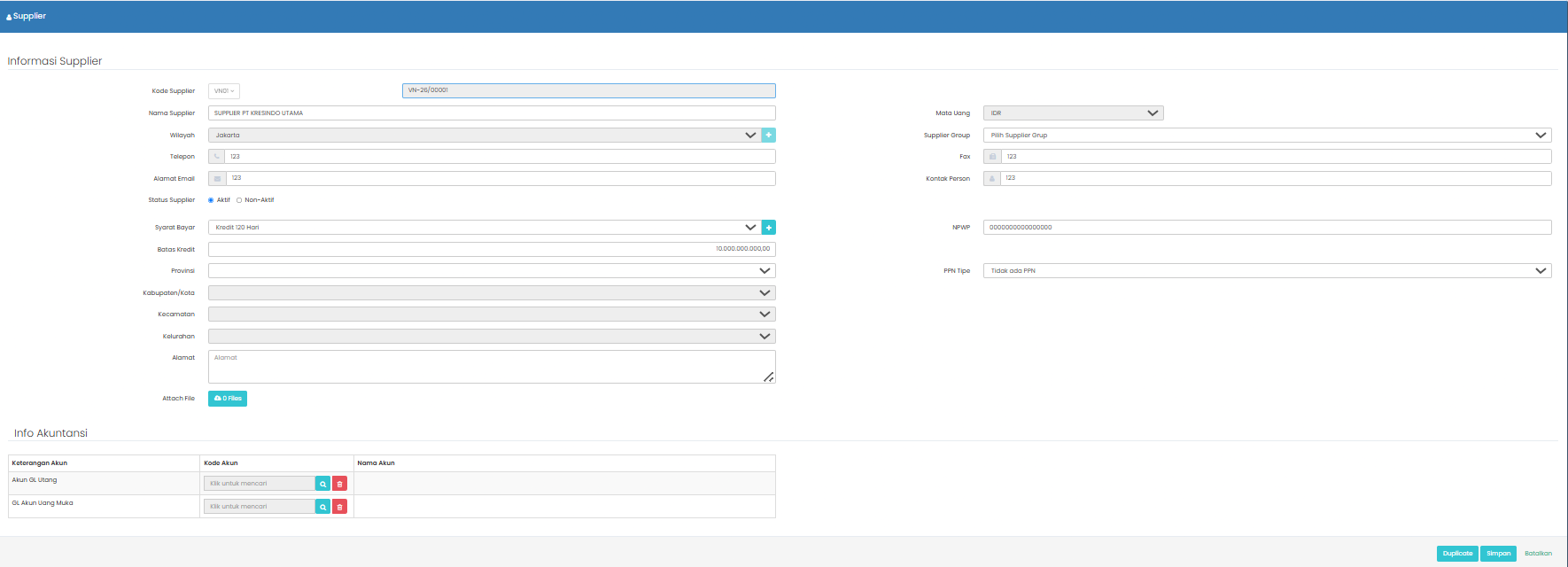Click the Keterangan Akun column header

[40, 463]
